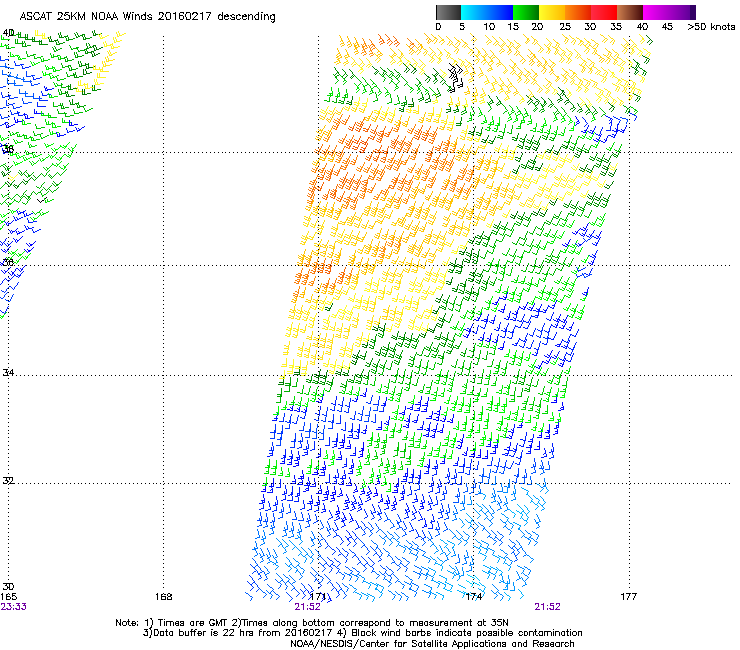Pick the red 30-35 knots legend swatch

tap(604, 12)
